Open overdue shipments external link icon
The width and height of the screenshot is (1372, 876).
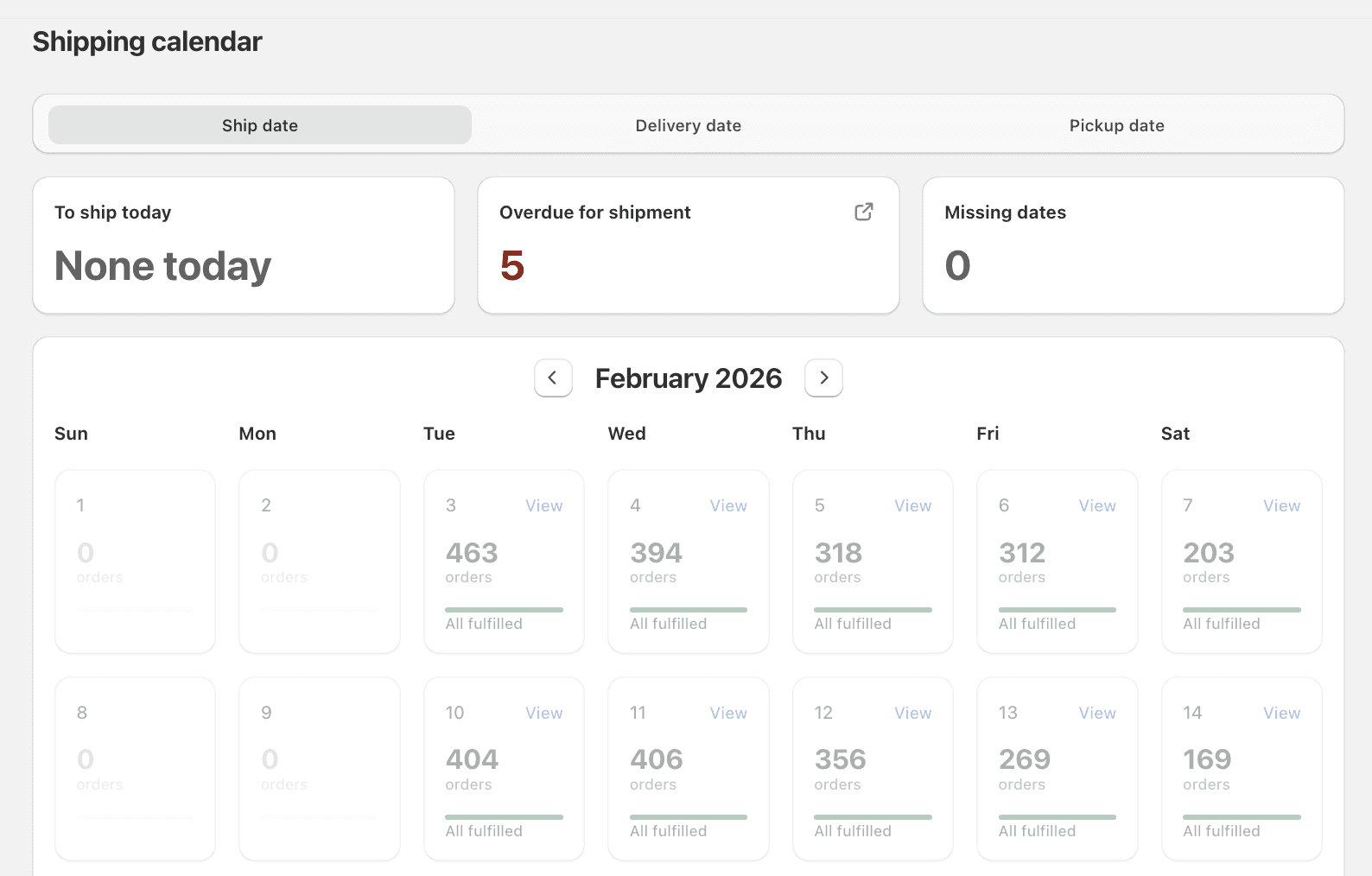864,212
